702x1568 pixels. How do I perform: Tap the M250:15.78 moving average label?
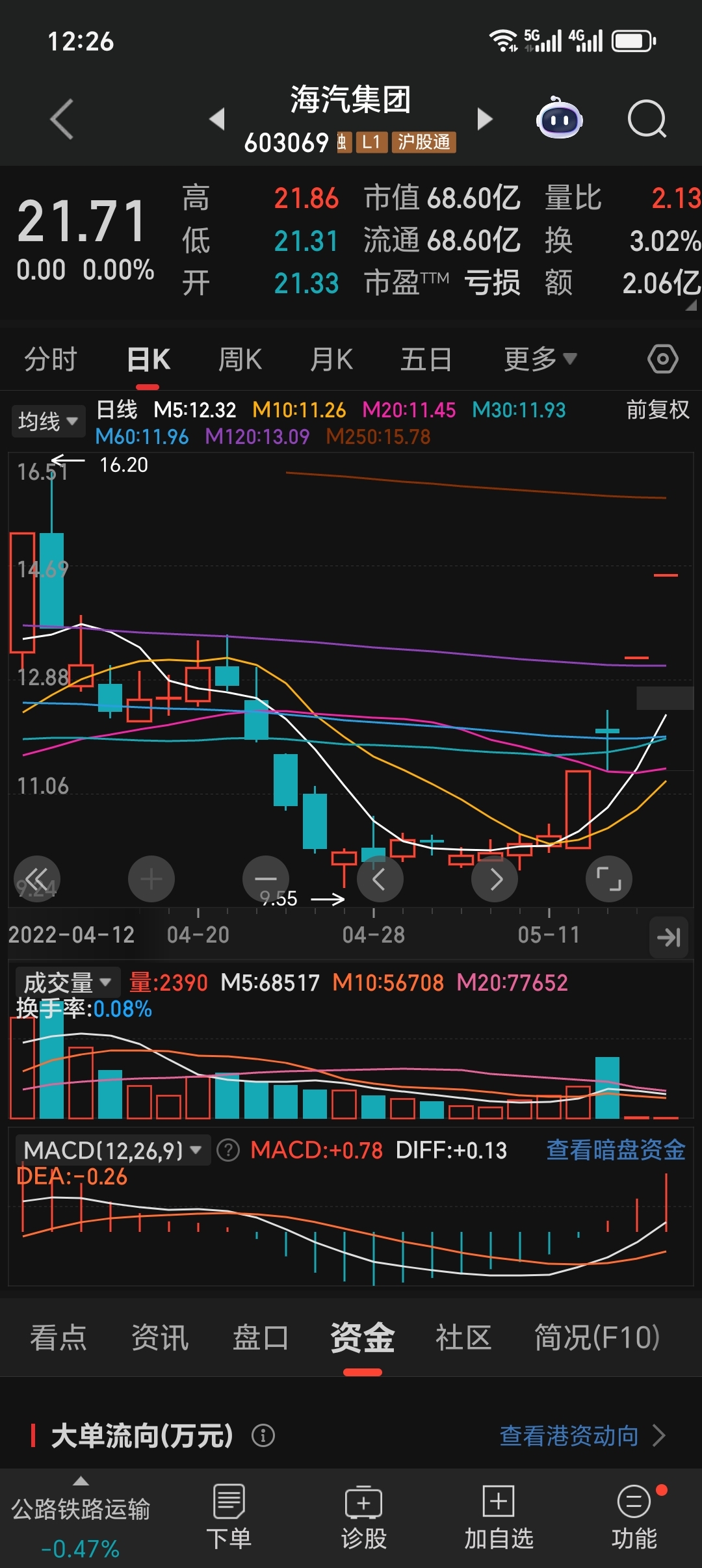click(x=378, y=437)
